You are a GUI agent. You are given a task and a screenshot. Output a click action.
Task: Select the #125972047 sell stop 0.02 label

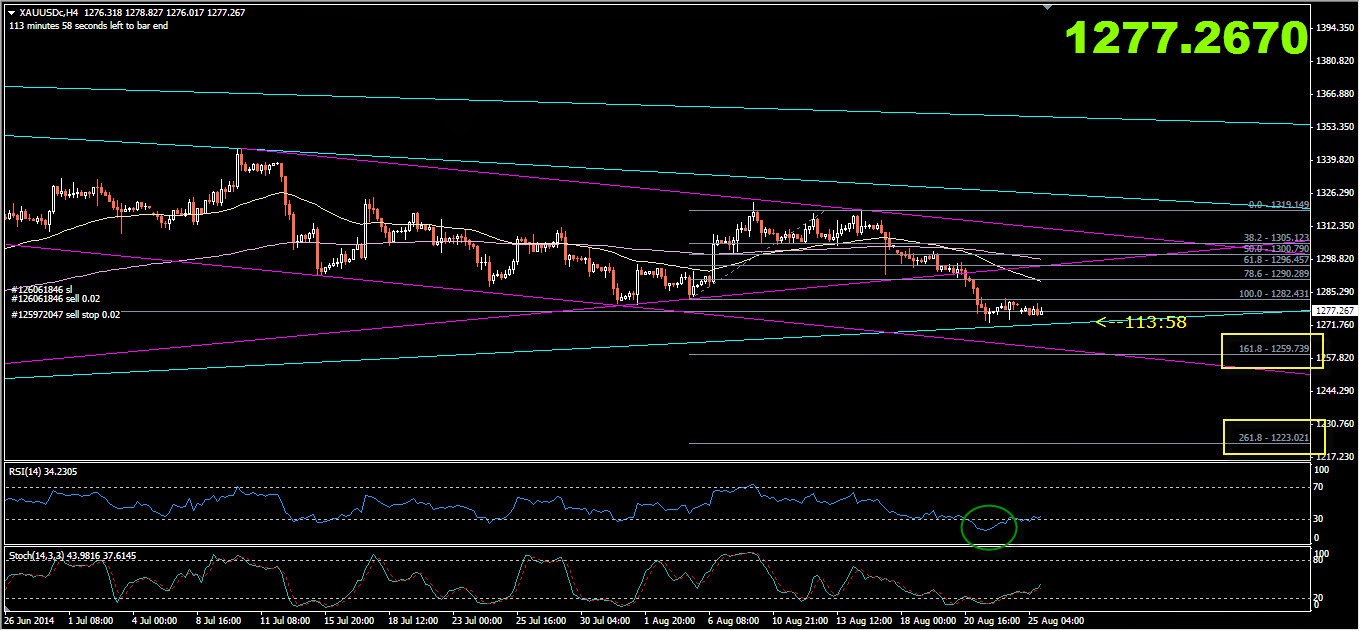[x=65, y=315]
